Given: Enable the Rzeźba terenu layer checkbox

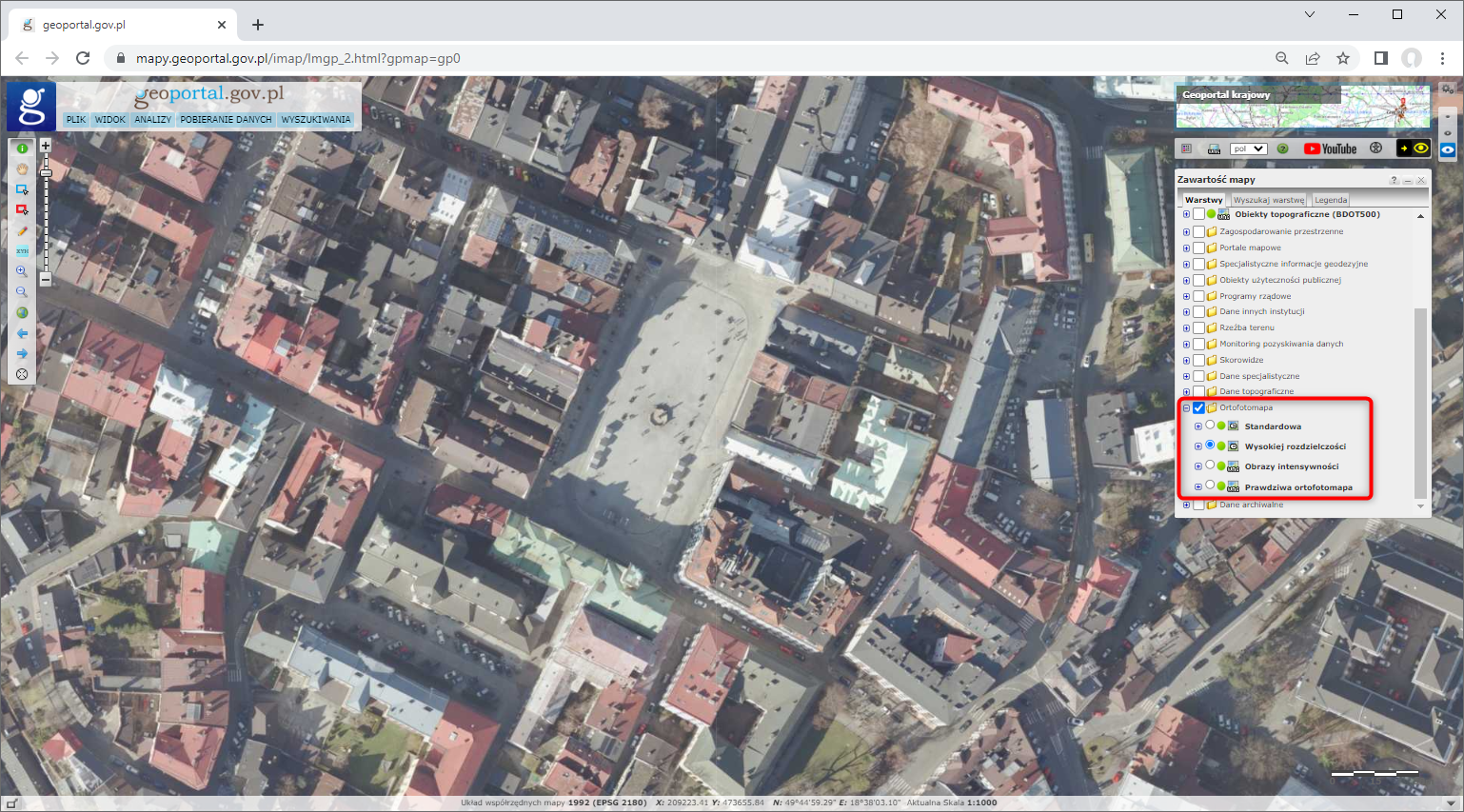Looking at the screenshot, I should (1198, 327).
